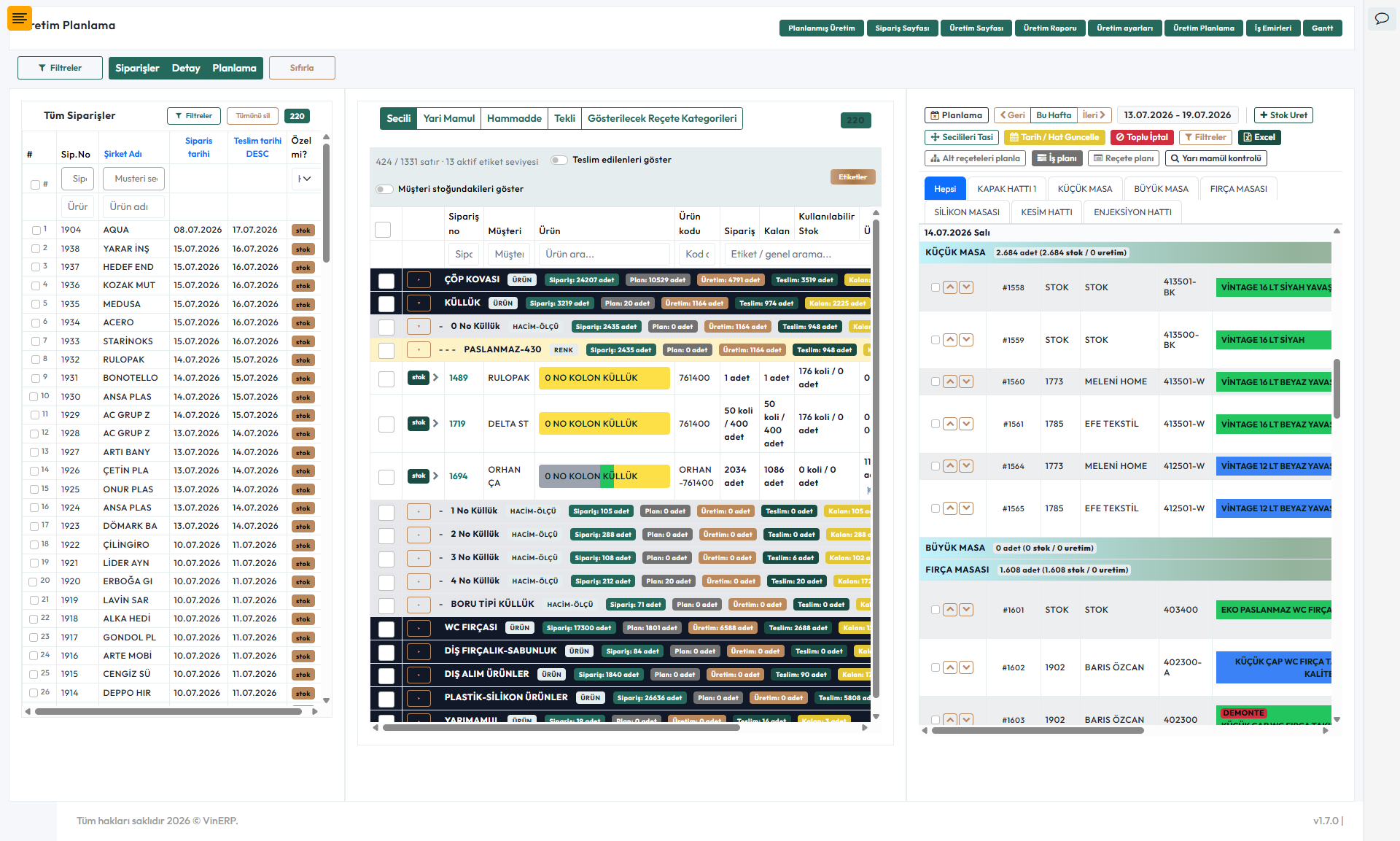Image resolution: width=1400 pixels, height=841 pixels.
Task: Expand the ÇÖP KOVASI category
Action: coord(419,280)
